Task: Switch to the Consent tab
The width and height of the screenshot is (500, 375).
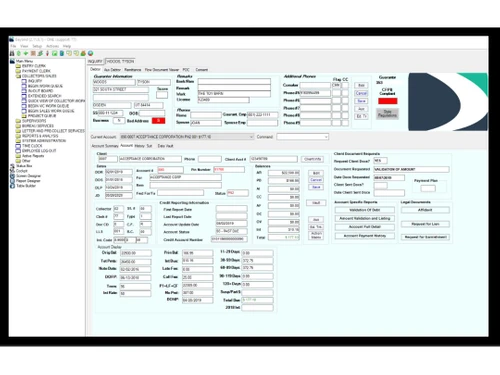Action: click(x=202, y=70)
